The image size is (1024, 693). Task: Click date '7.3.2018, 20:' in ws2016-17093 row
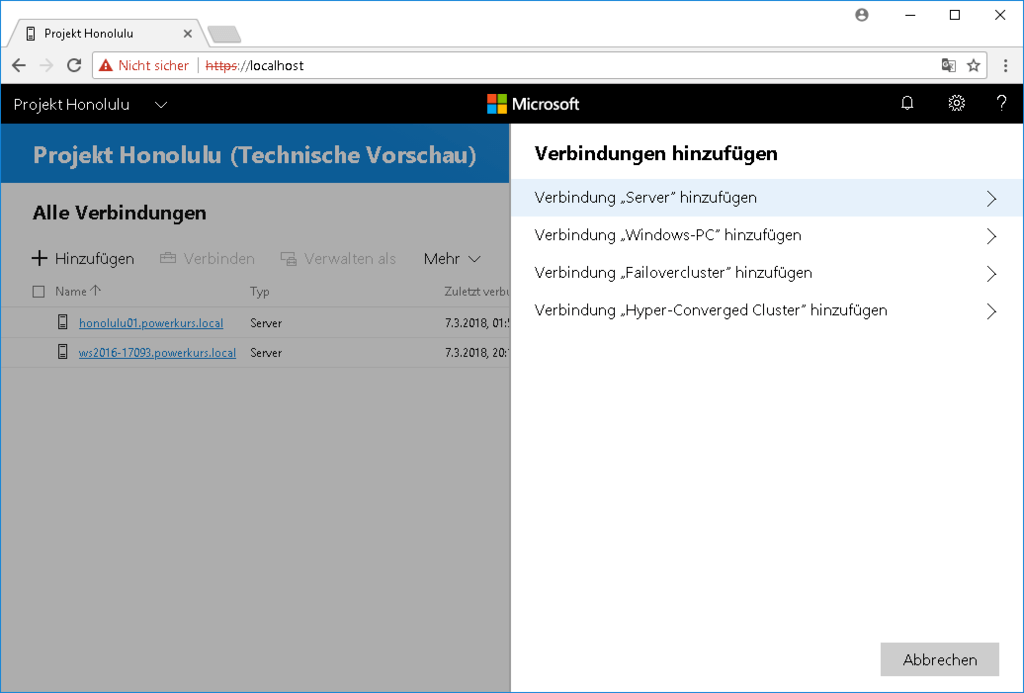click(477, 353)
